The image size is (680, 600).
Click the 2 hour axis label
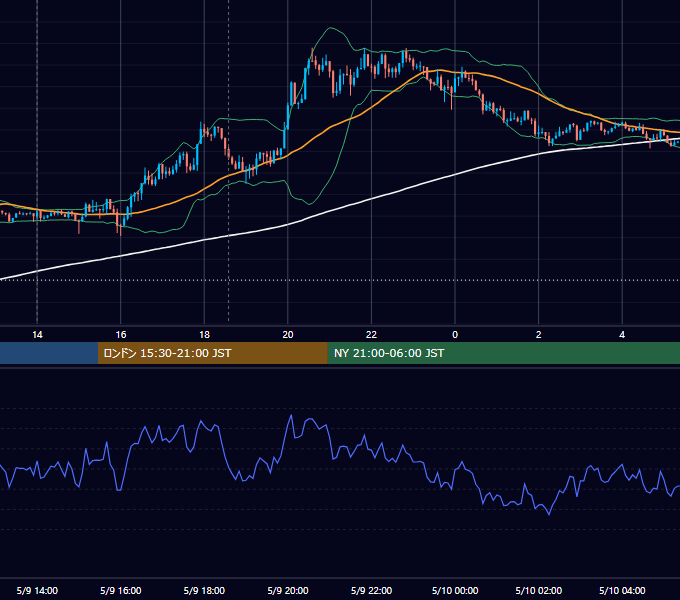(539, 335)
